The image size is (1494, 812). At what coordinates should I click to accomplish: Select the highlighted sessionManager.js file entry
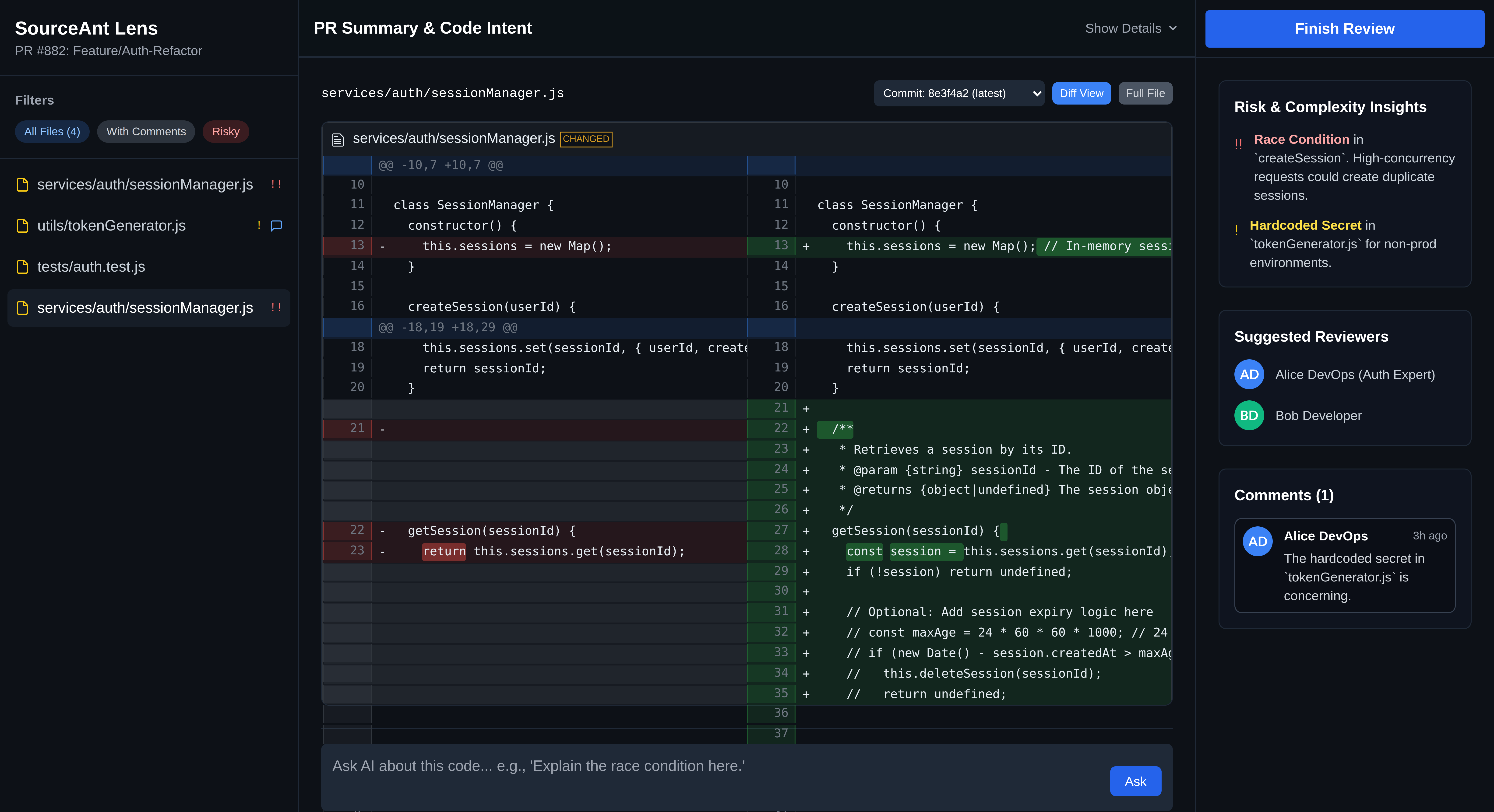pos(149,308)
